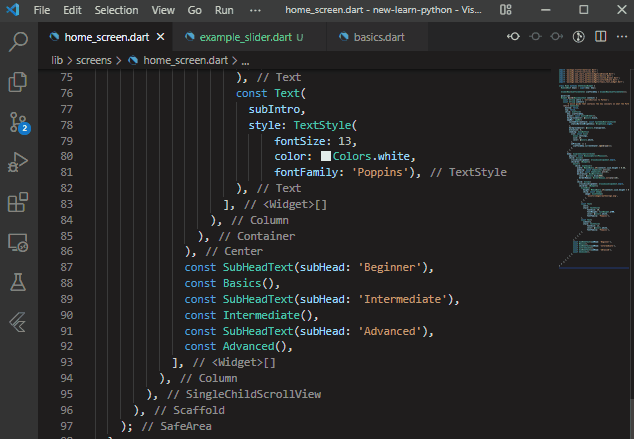634x439 pixels.
Task: Click the Colors.white color swatch
Action: (326, 157)
